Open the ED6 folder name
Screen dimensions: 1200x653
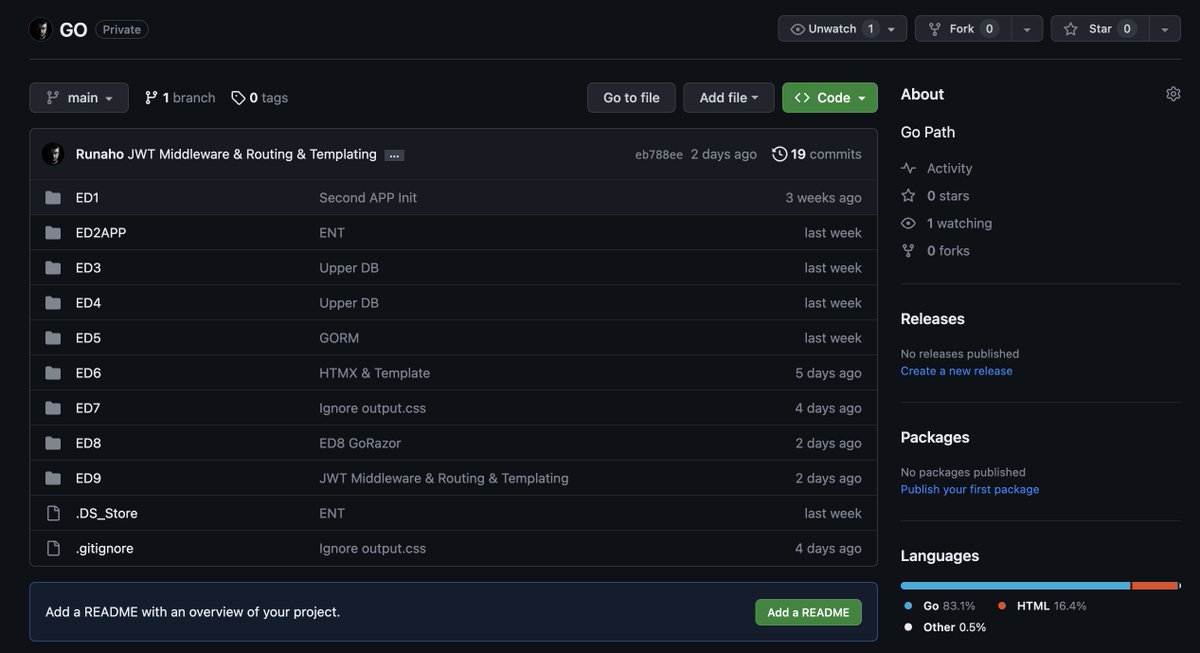[88, 373]
